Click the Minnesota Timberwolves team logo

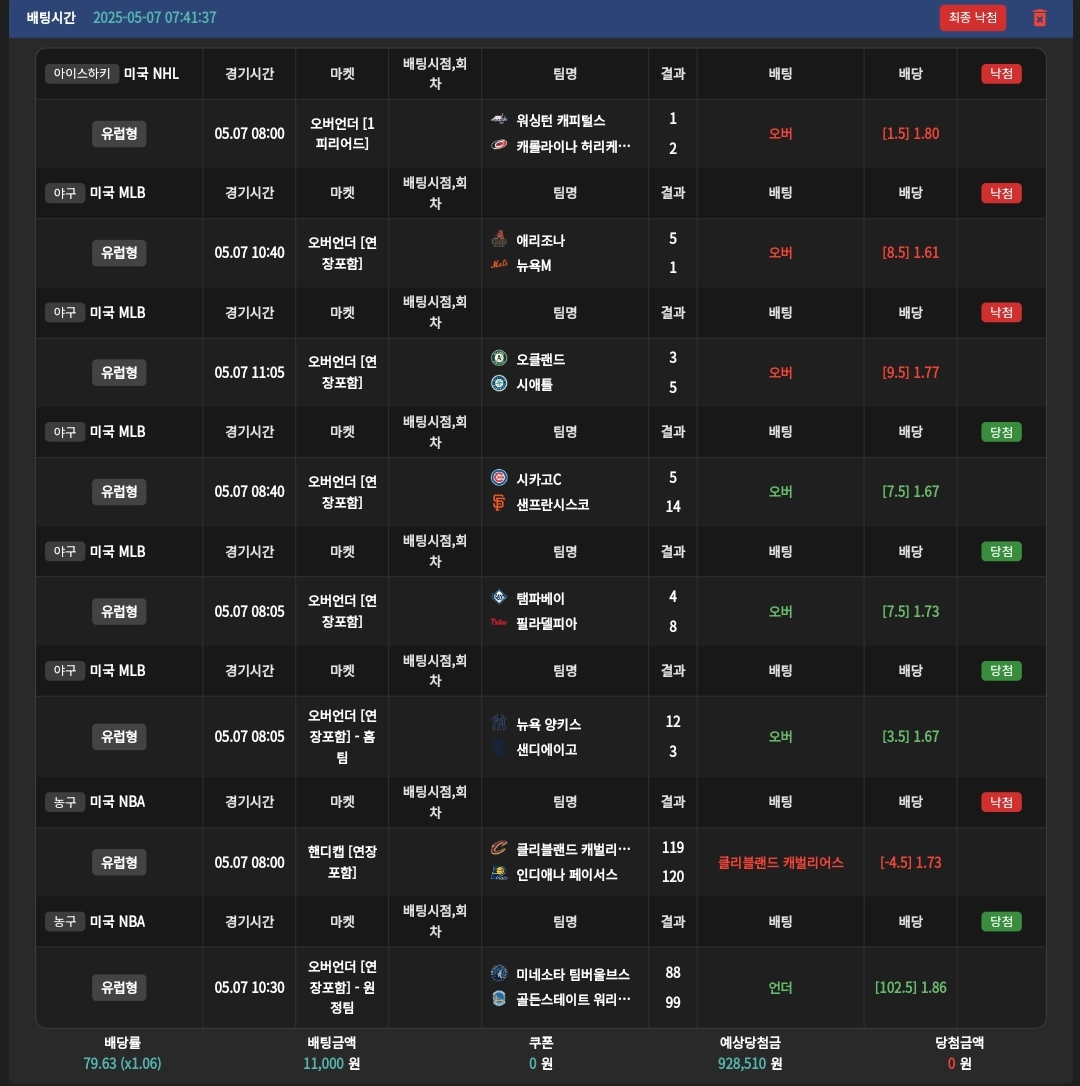point(499,973)
